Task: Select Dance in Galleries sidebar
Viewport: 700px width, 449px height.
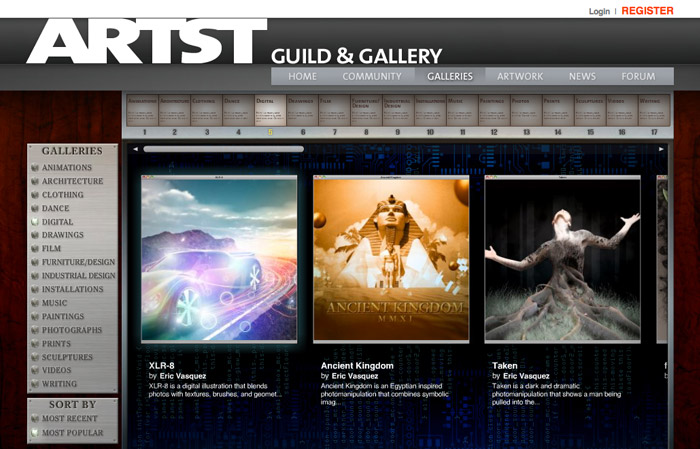Action: pos(55,208)
